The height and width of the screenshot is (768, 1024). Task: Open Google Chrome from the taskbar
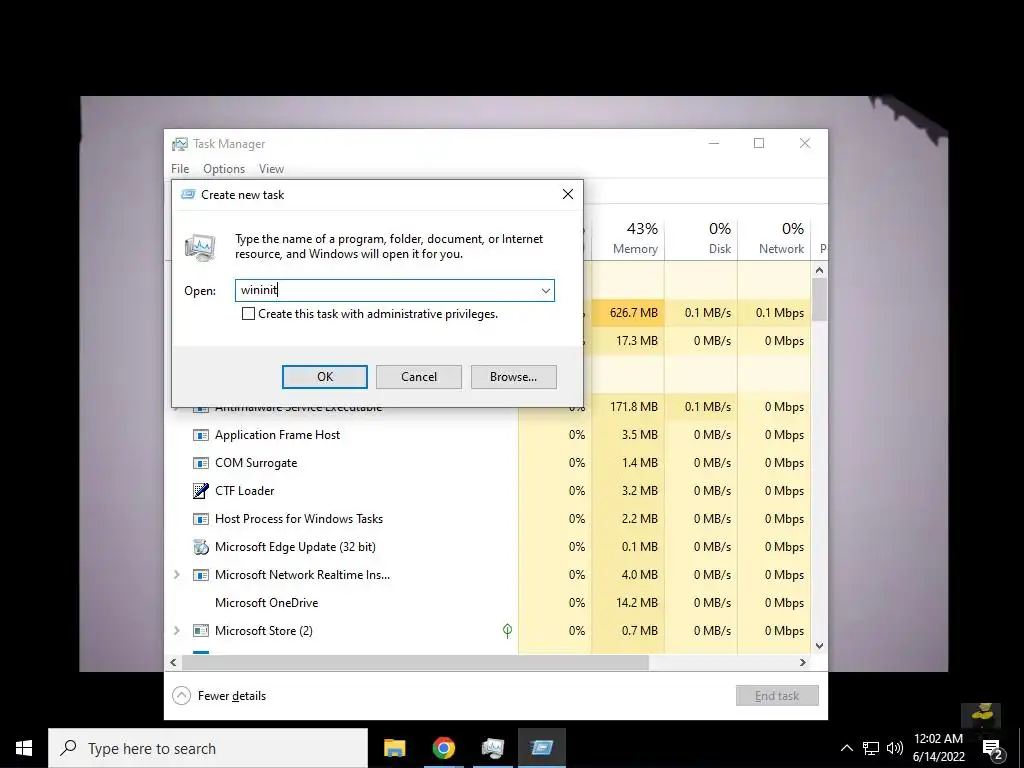click(x=443, y=748)
